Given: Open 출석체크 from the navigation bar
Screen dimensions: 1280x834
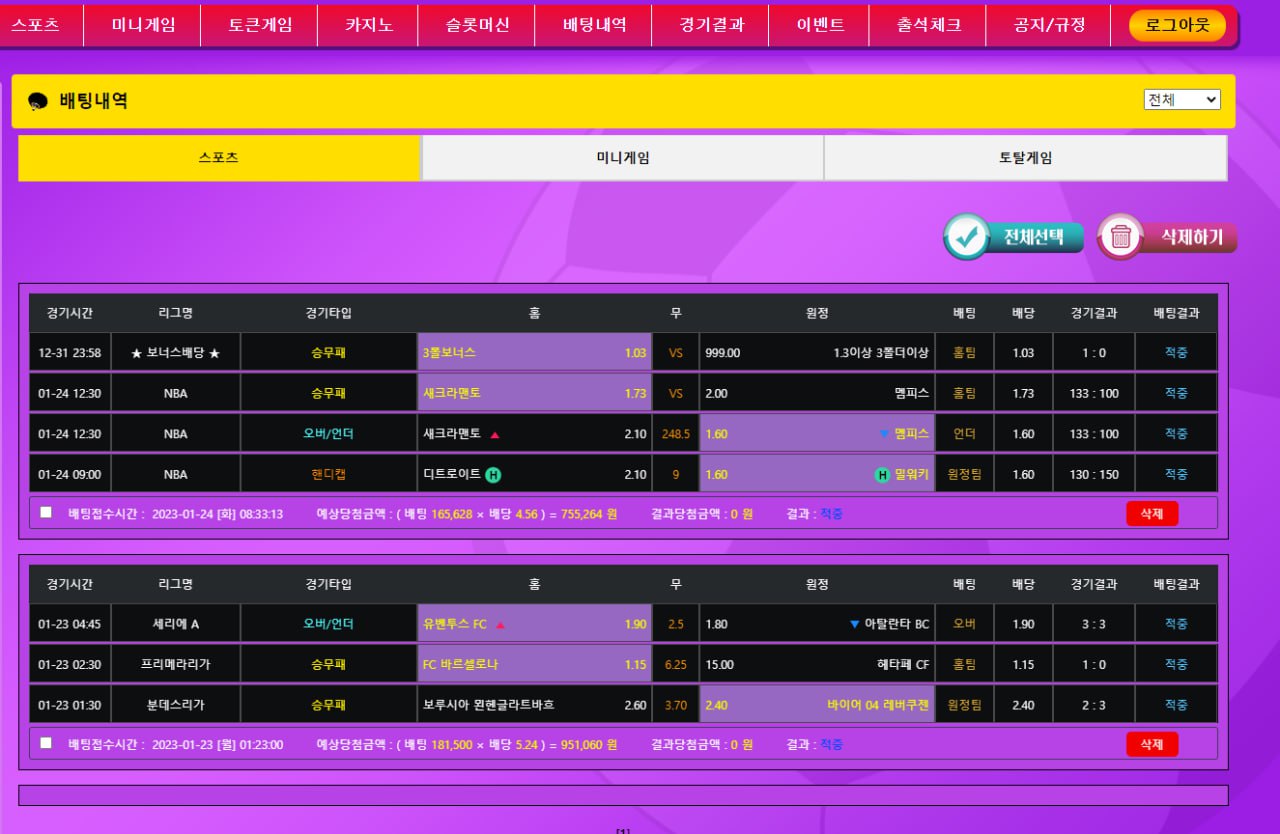Looking at the screenshot, I should pyautogui.click(x=928, y=25).
